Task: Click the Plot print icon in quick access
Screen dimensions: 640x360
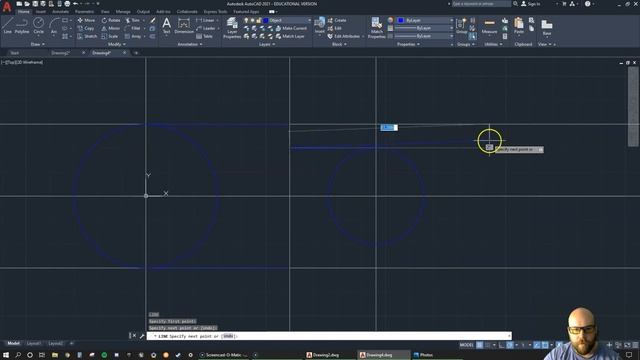Action: pyautogui.click(x=67, y=4)
